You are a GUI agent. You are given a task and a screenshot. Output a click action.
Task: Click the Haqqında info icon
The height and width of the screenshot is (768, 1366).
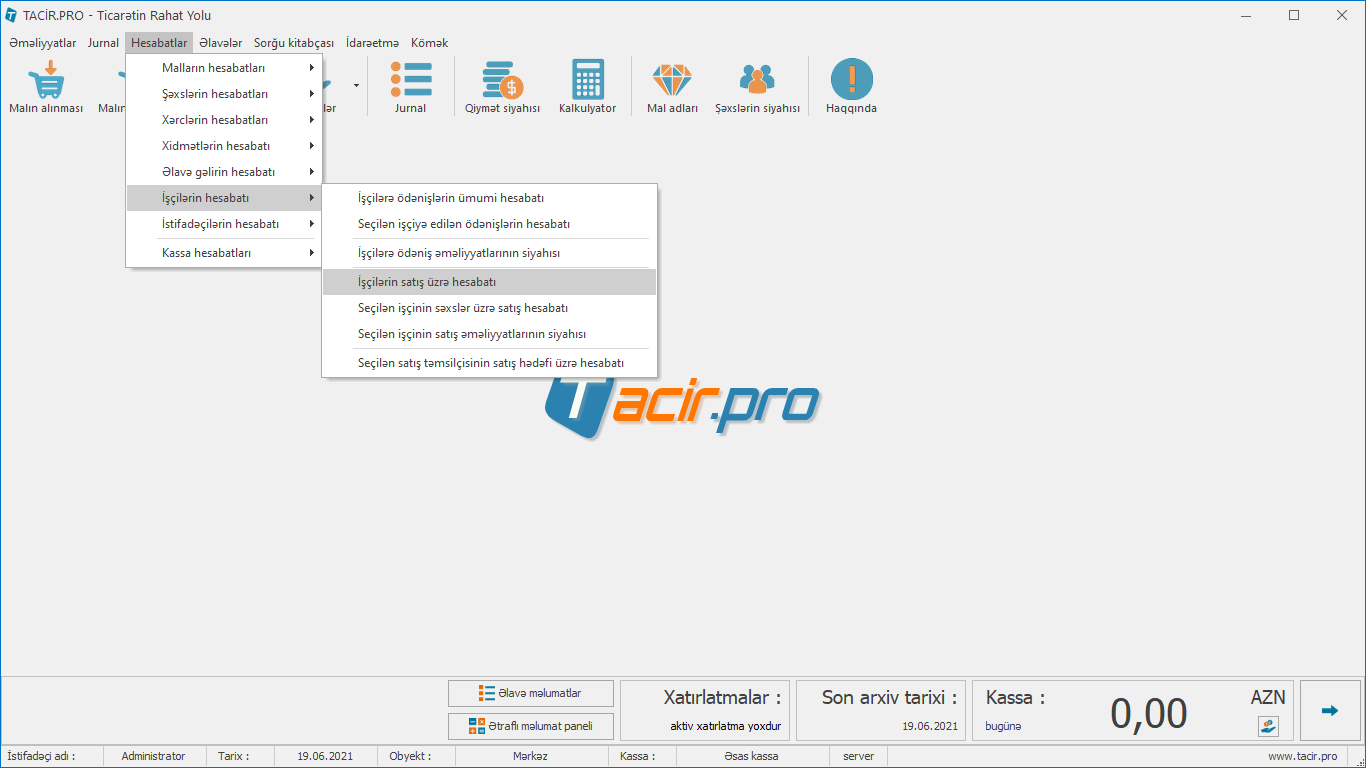(x=851, y=80)
